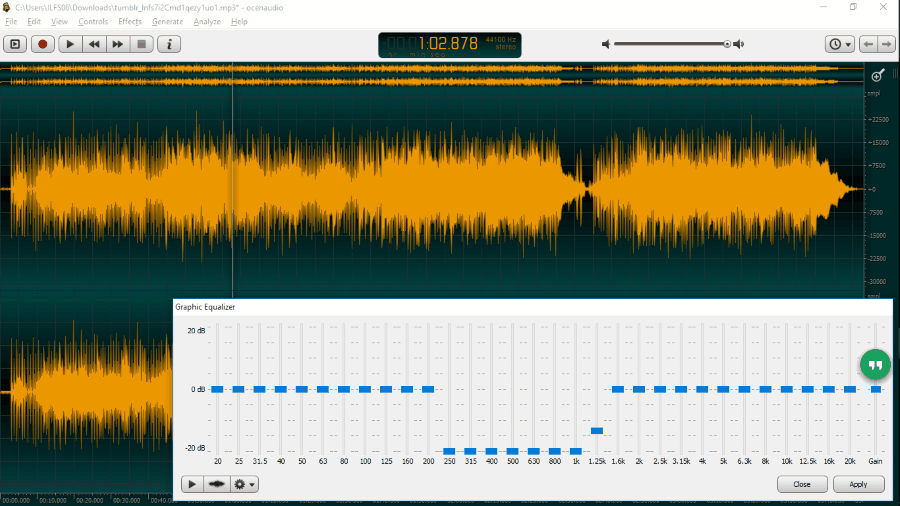Open the File menu
900x506 pixels.
click(11, 22)
